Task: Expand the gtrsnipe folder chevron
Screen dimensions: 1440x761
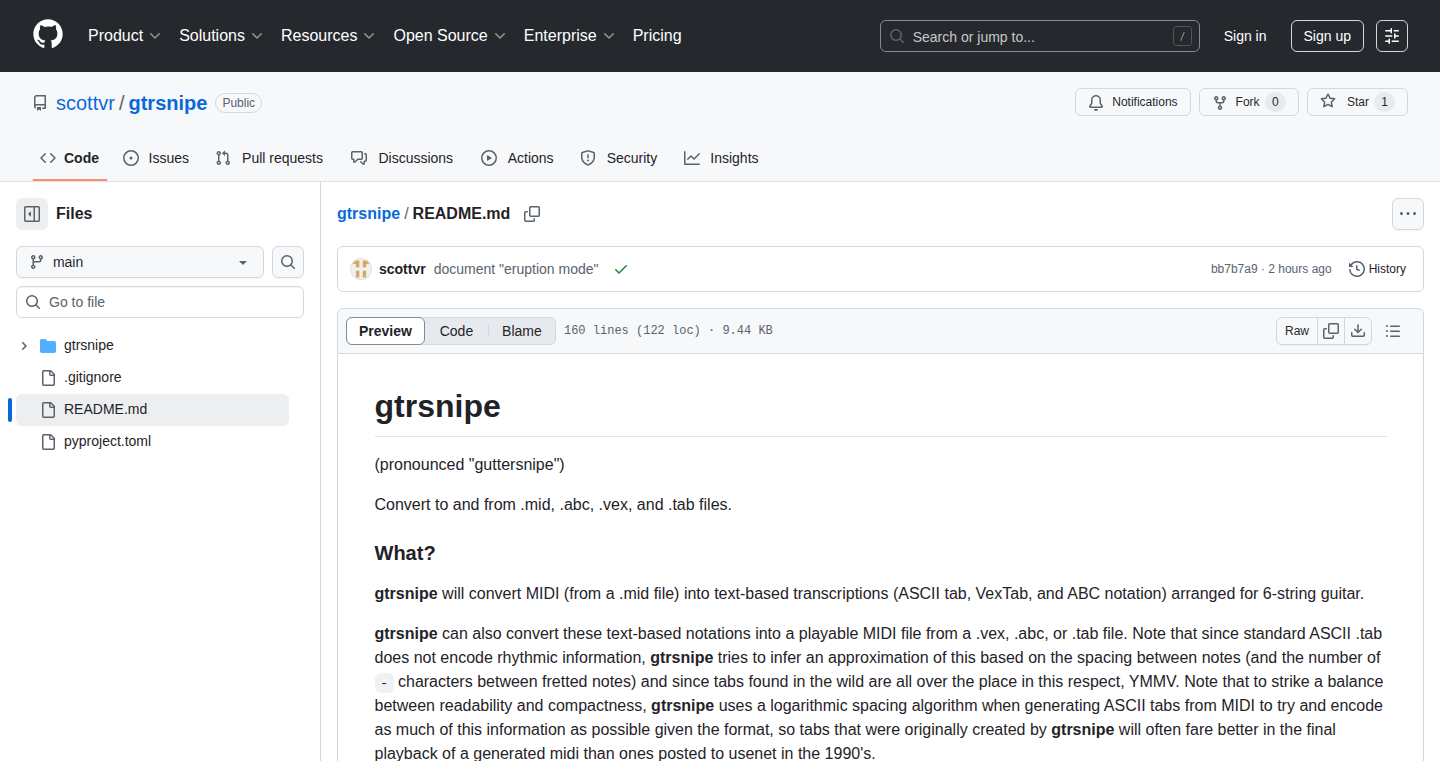Action: click(x=24, y=346)
